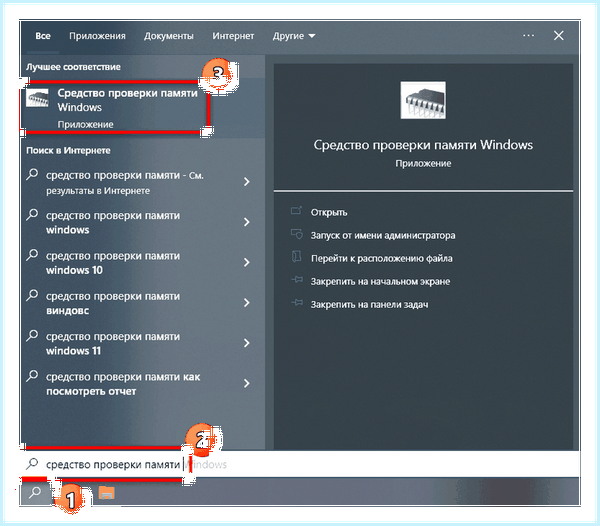Click the Лучшее соответствие heading

(73, 67)
